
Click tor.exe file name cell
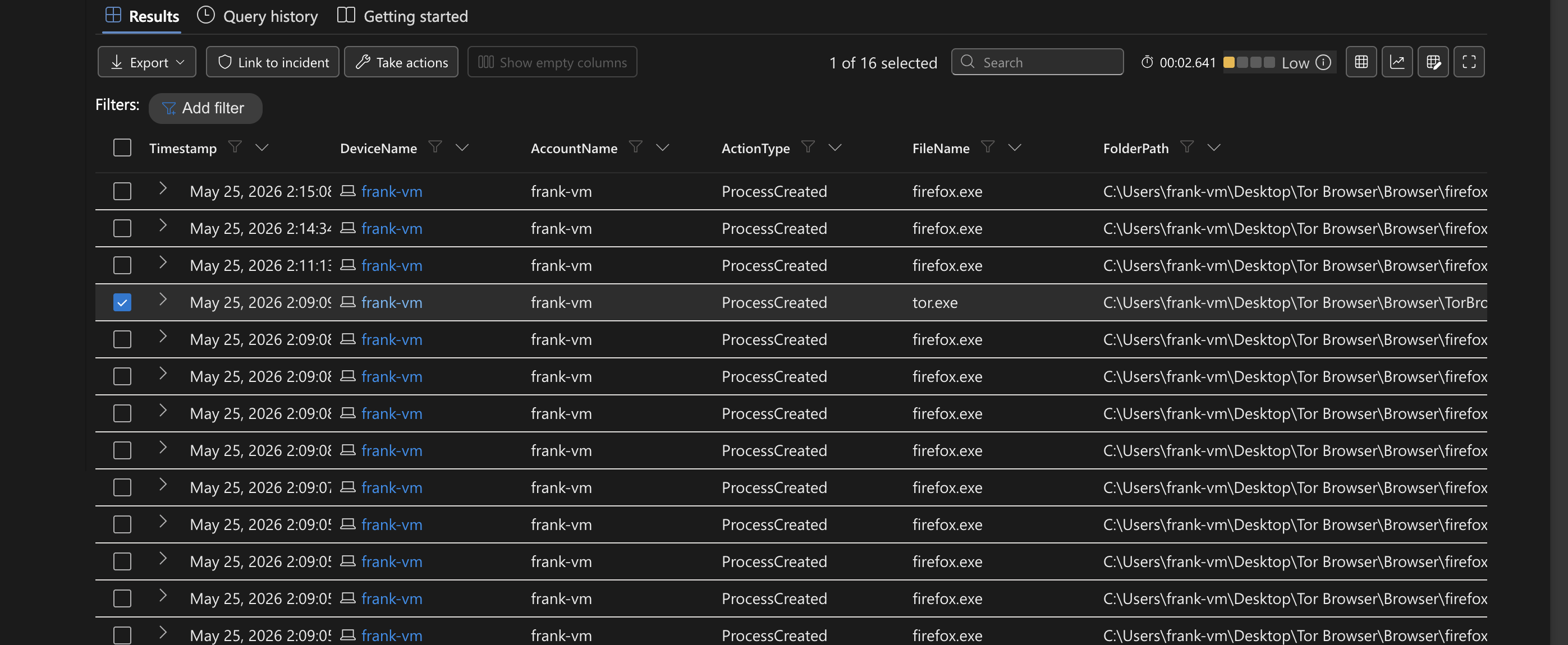pyautogui.click(x=935, y=302)
